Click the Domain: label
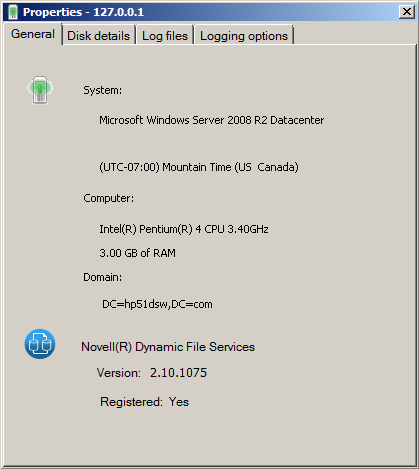419x469 pixels. tap(103, 277)
